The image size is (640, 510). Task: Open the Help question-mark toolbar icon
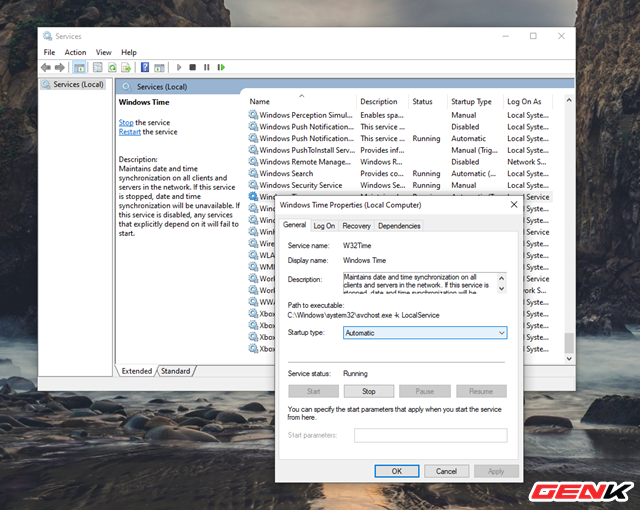click(x=145, y=67)
